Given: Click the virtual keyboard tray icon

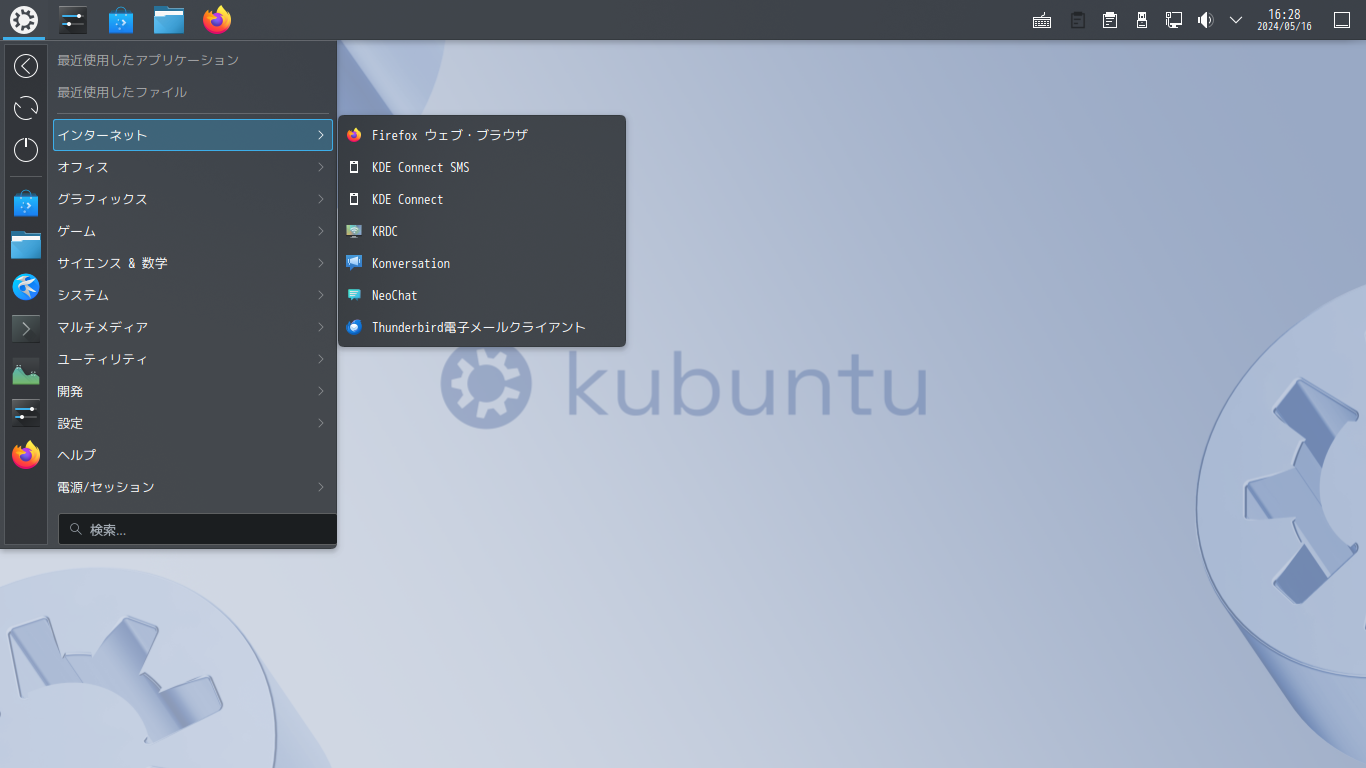Looking at the screenshot, I should (1042, 20).
